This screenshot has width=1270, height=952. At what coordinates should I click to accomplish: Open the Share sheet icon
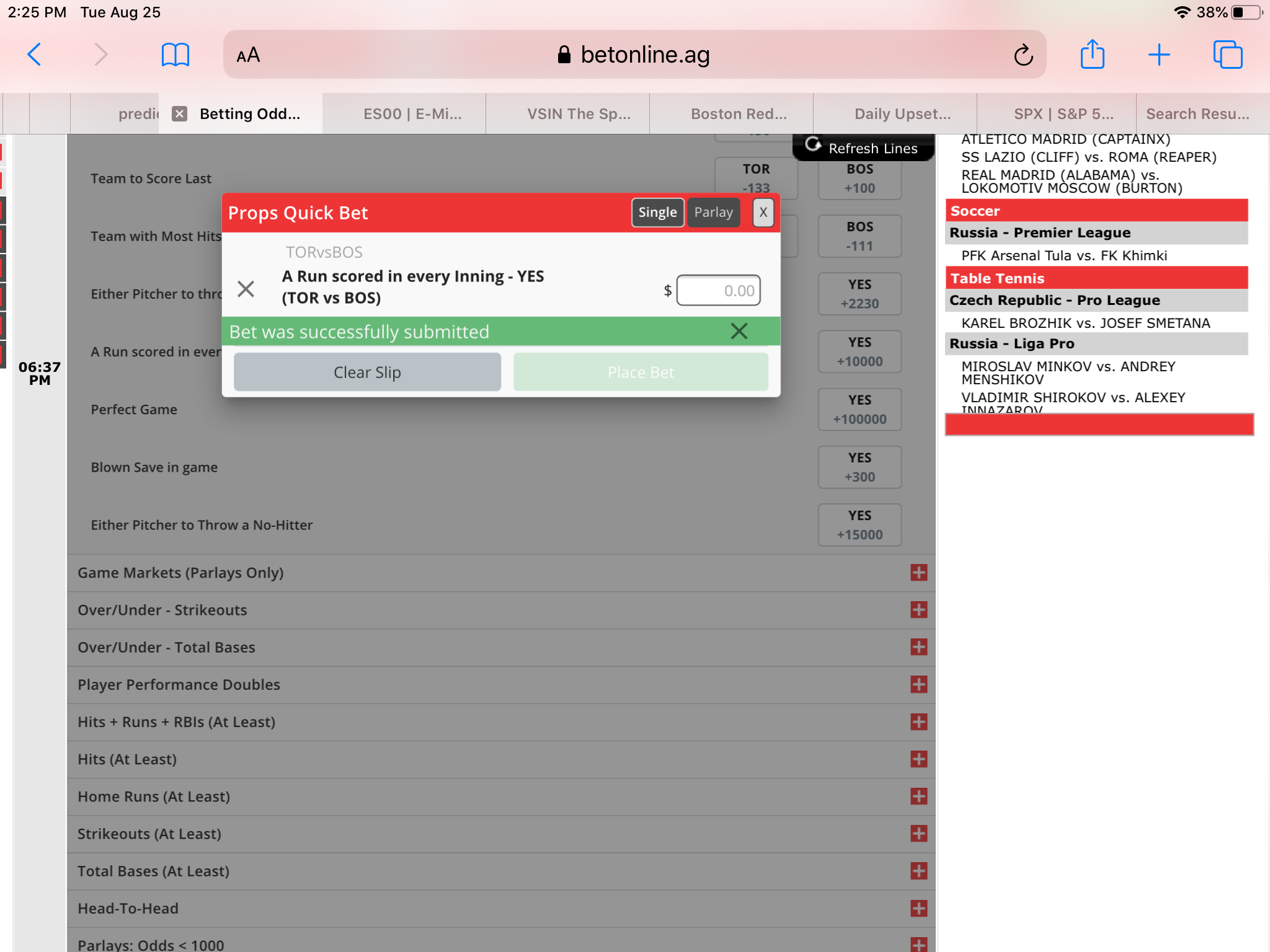[x=1092, y=54]
